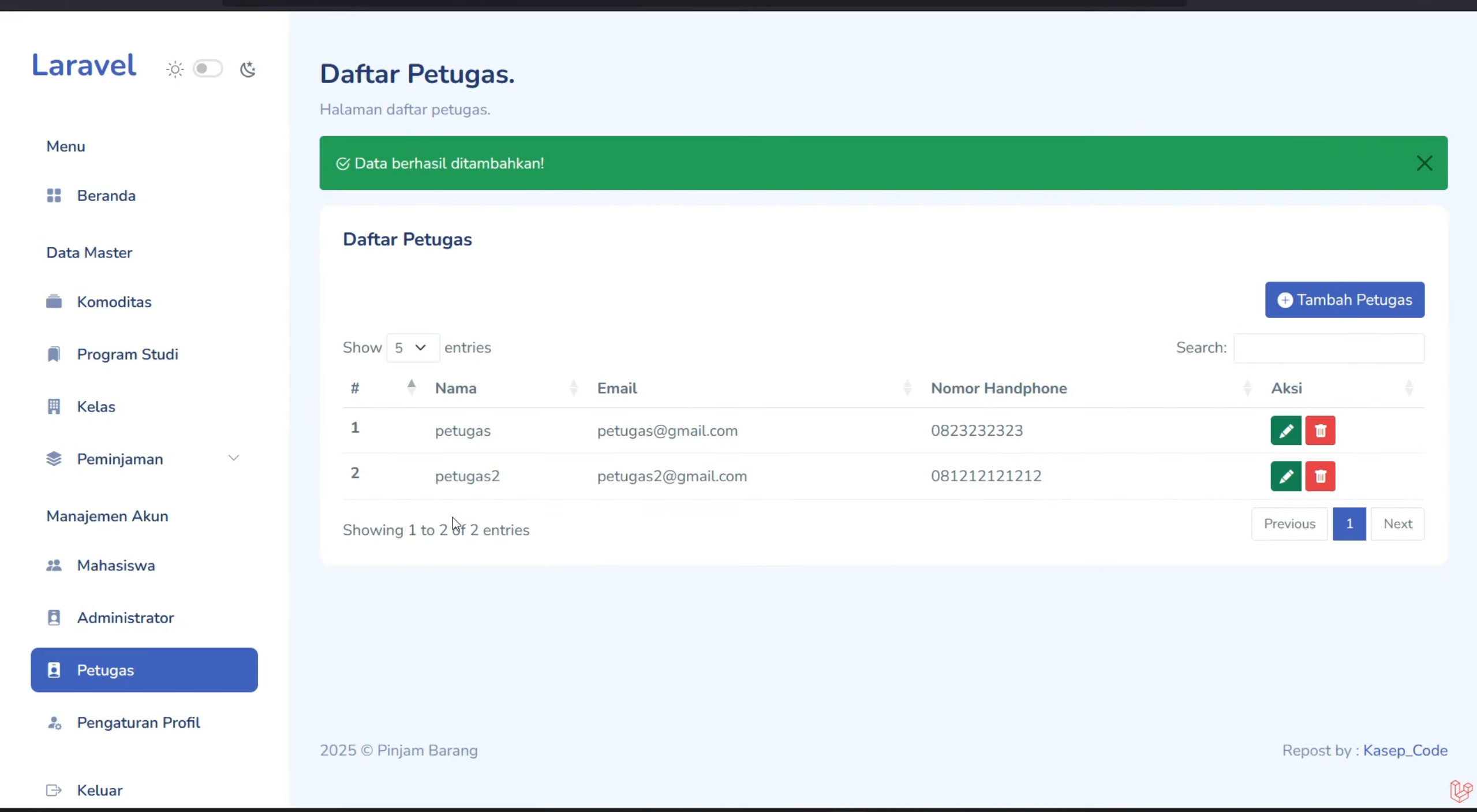Click Tambah Petugas button
The height and width of the screenshot is (812, 1477).
pyautogui.click(x=1344, y=300)
